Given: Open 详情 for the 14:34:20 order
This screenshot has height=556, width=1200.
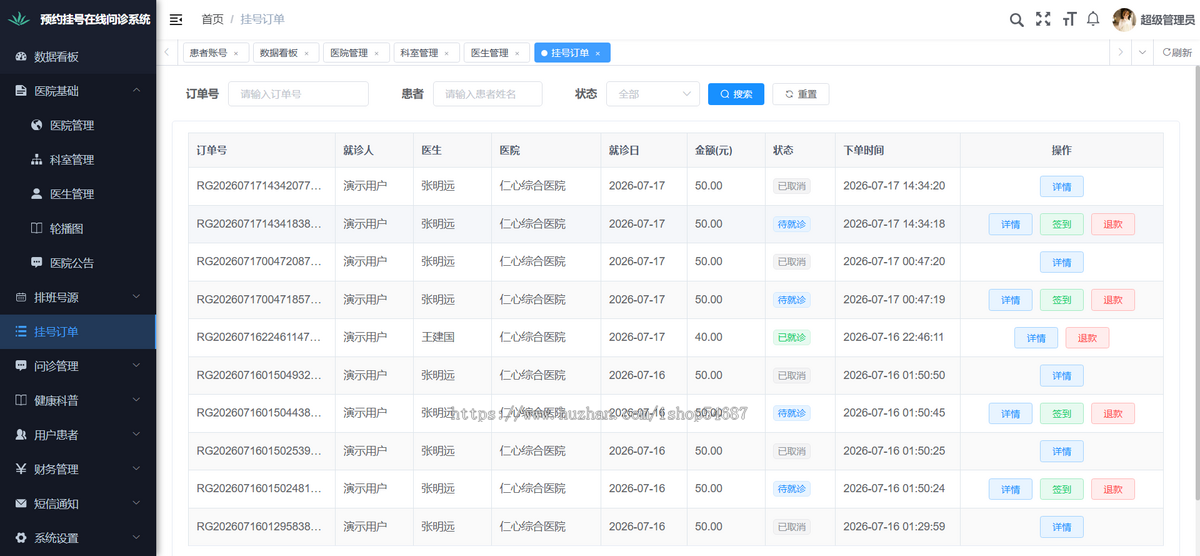Looking at the screenshot, I should [x=1062, y=186].
